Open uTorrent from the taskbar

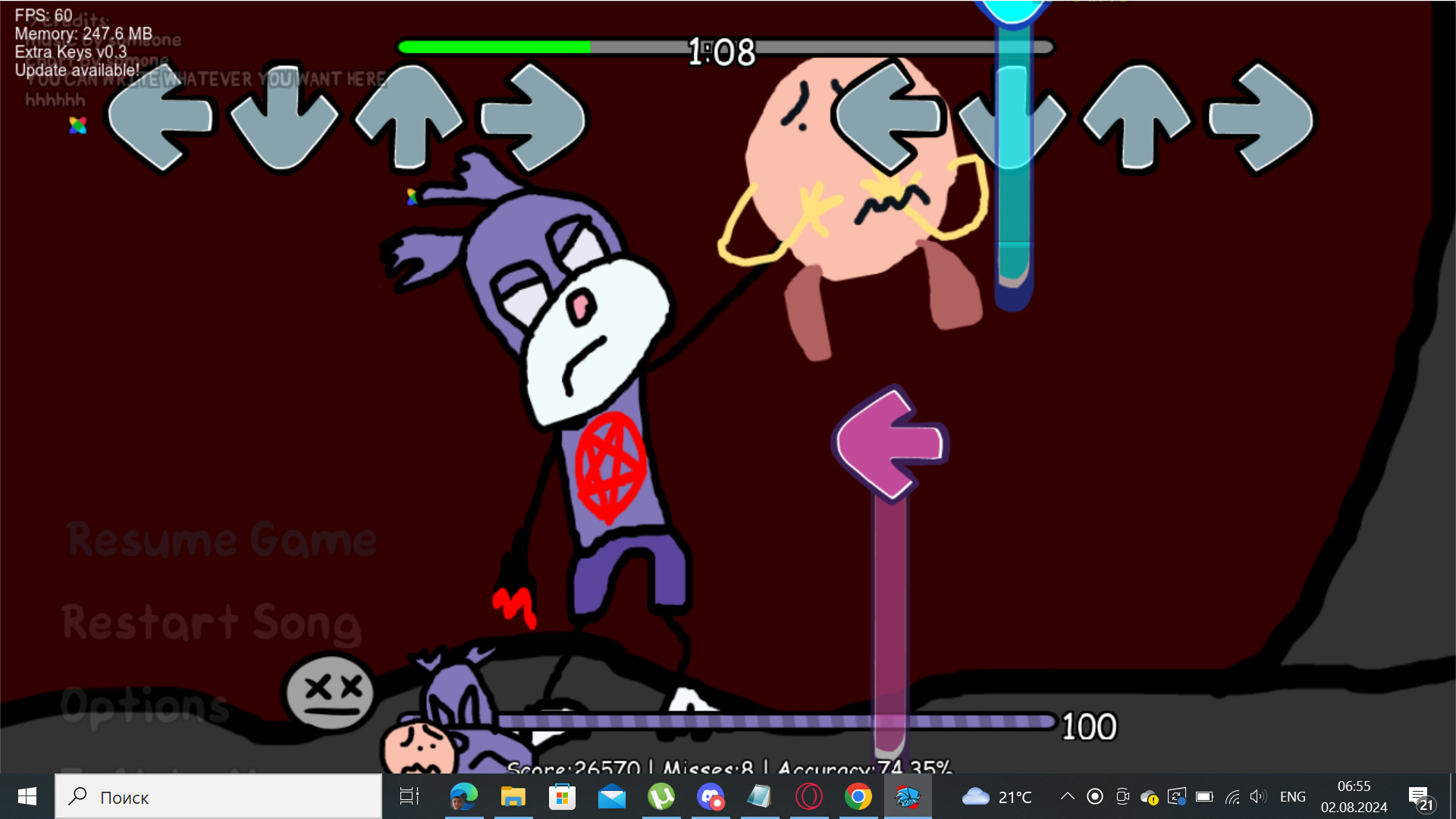coord(662,797)
